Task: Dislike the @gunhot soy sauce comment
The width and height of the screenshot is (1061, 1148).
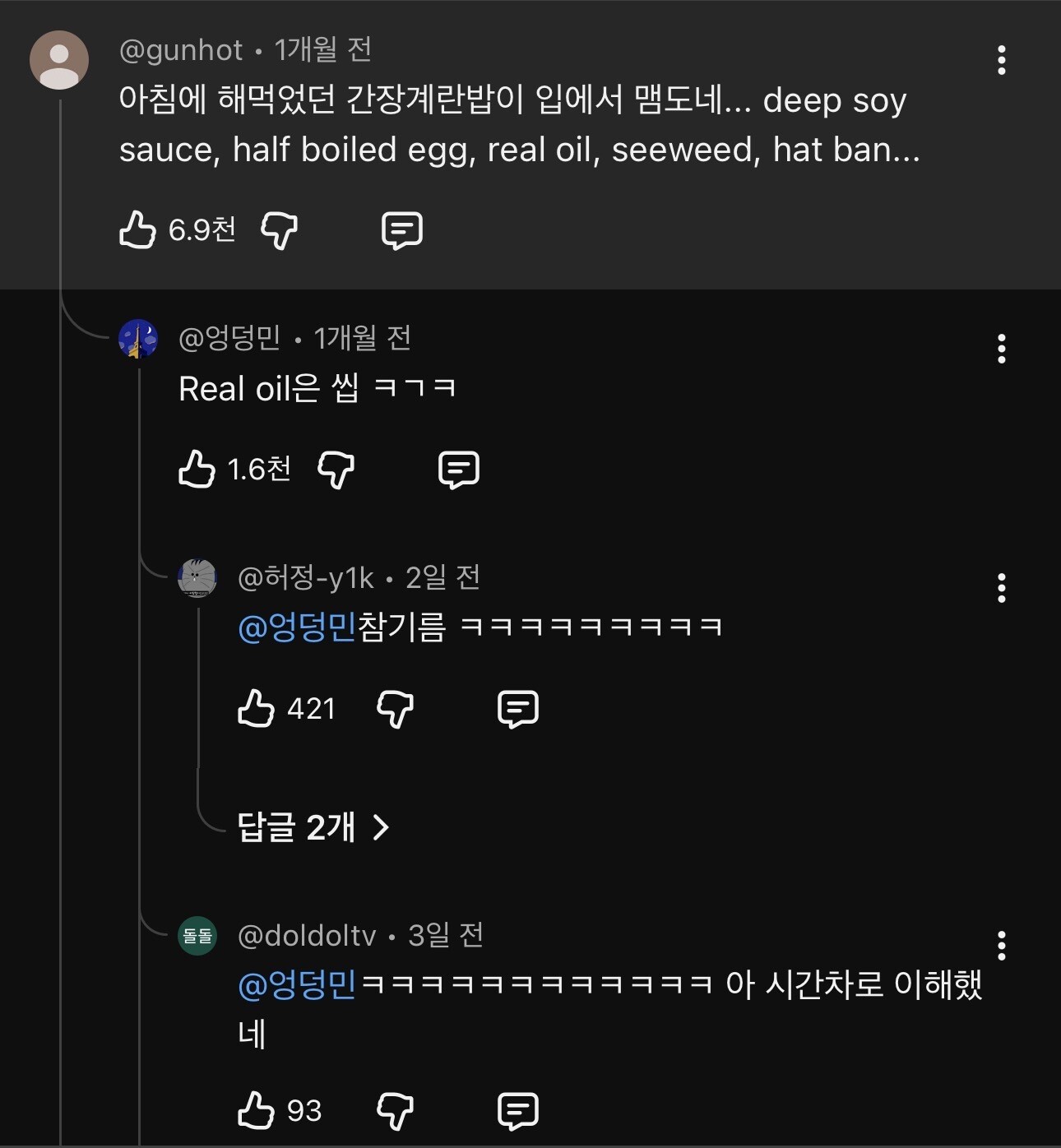Action: pyautogui.click(x=279, y=229)
